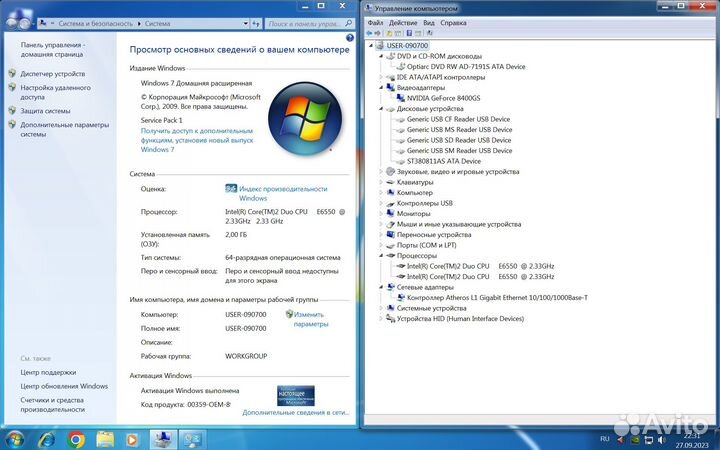This screenshot has height=450, width=720.
Task: Open the Вид menu
Action: click(x=429, y=22)
